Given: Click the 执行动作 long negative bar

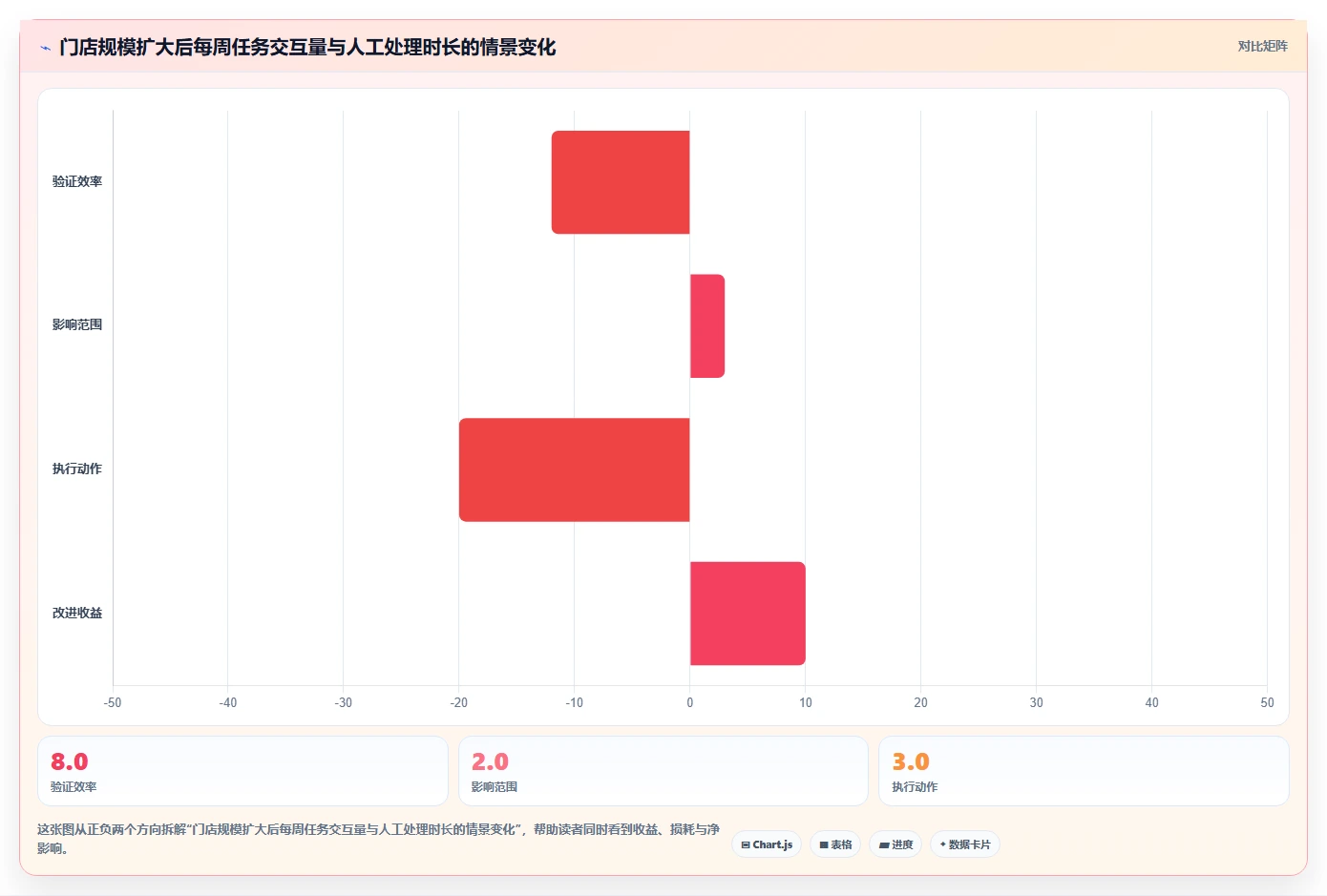Looking at the screenshot, I should click(574, 469).
